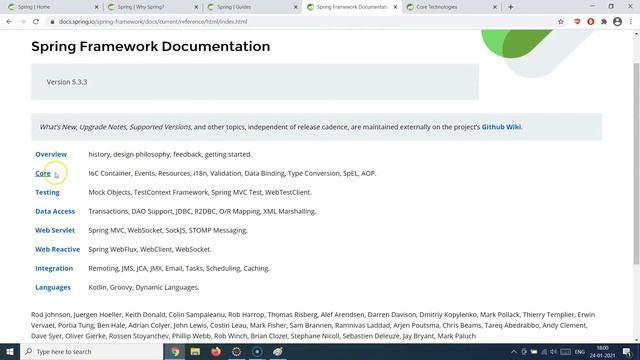Click the 'Kotlin, Groovy, Dynamic Languages.' text

[144, 287]
